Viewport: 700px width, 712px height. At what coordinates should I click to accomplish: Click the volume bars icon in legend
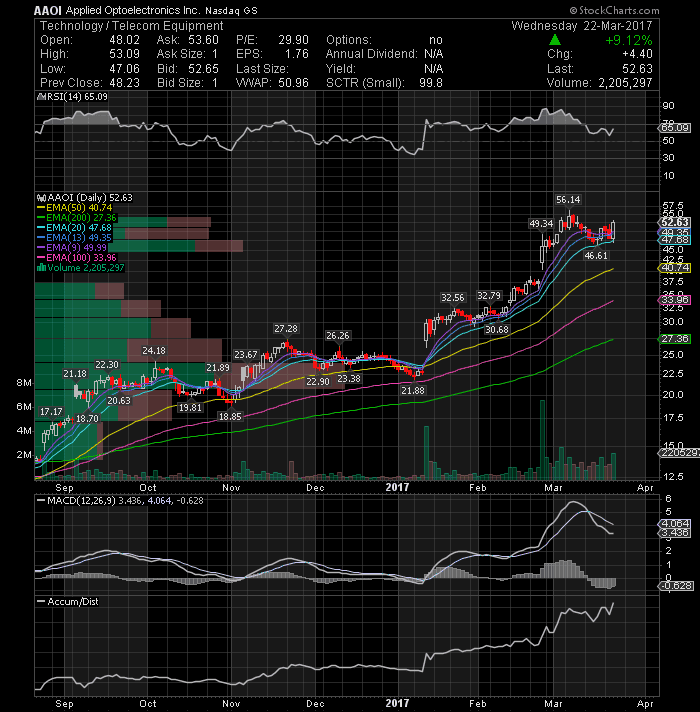coord(41,267)
